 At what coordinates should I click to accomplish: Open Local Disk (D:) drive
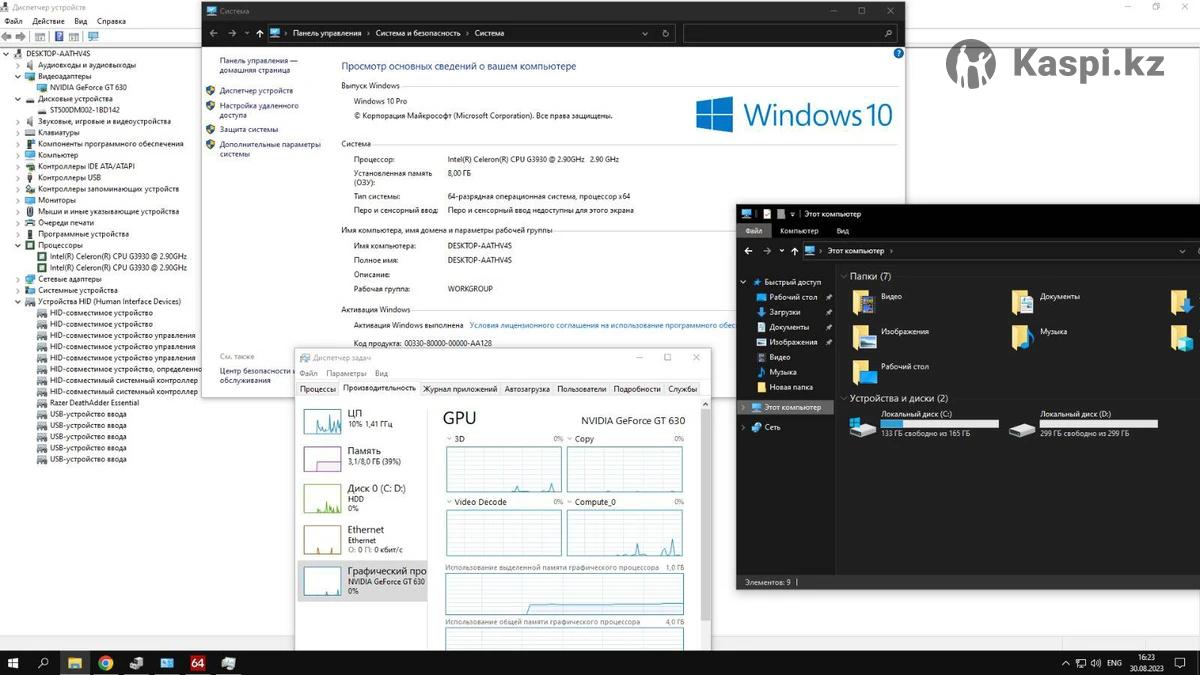click(1083, 425)
